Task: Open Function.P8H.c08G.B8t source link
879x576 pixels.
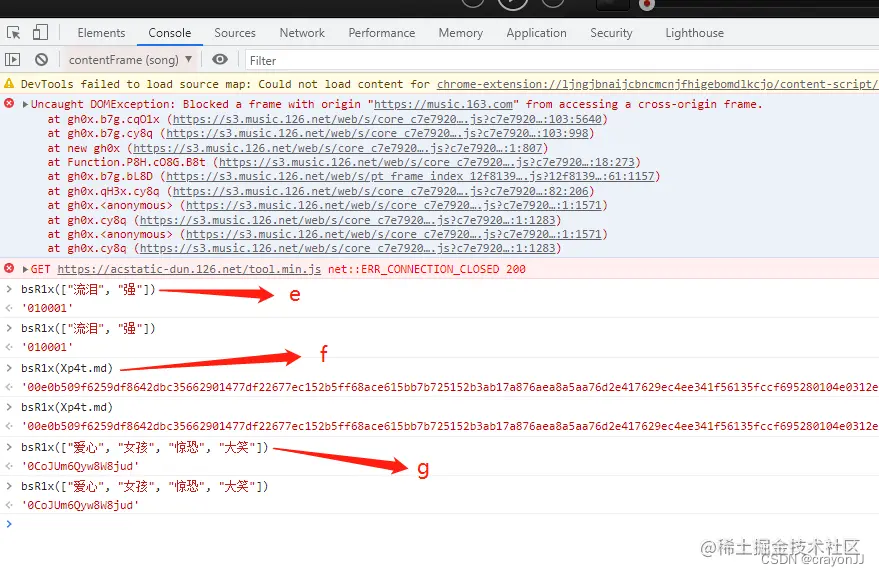Action: point(427,162)
